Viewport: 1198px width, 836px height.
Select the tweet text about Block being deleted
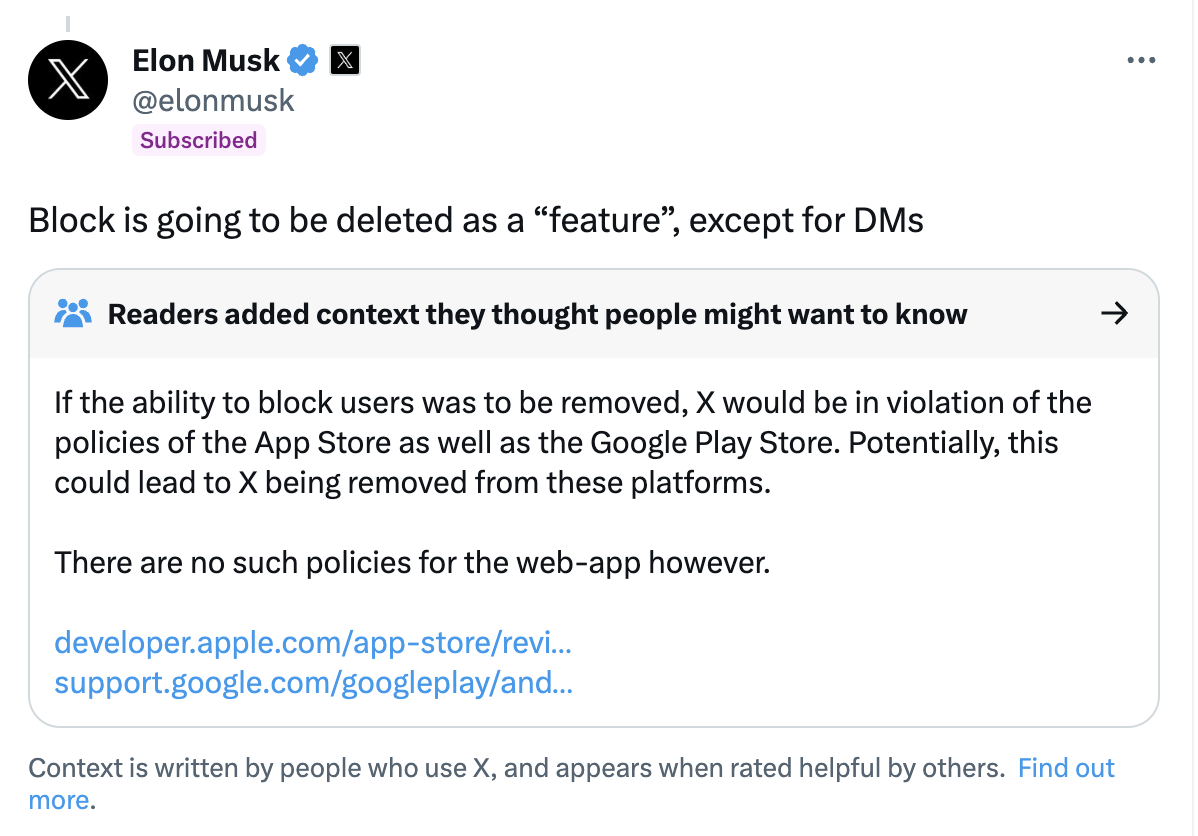[x=477, y=220]
